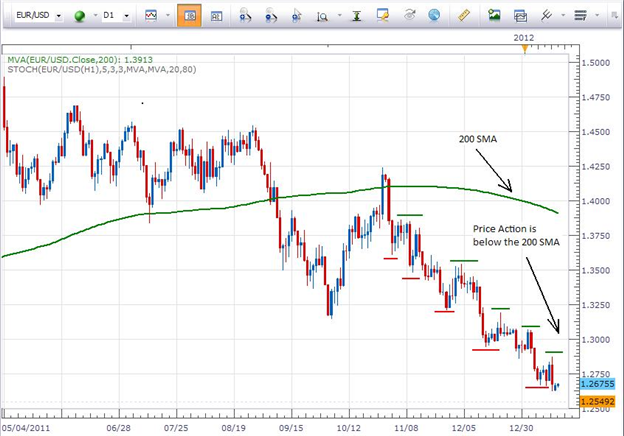Screen dimensions: 624x436
Task: Click the orange 2012 year marker on timeline
Action: (x=525, y=49)
